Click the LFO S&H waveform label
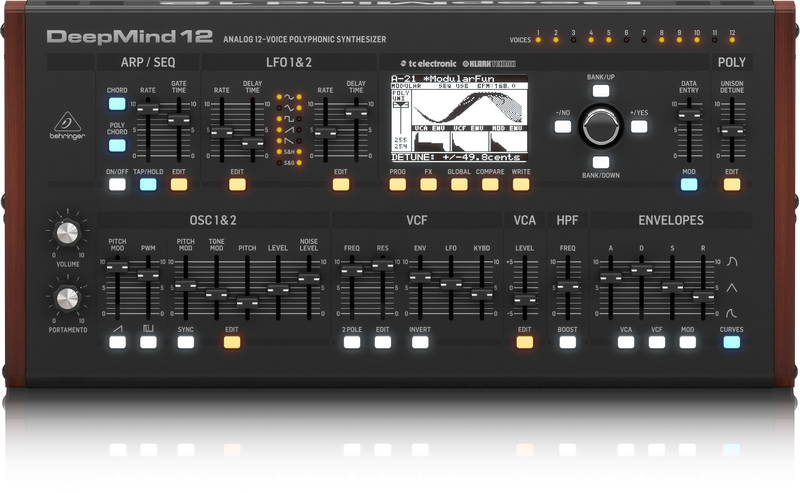The image size is (800, 493). [x=289, y=152]
